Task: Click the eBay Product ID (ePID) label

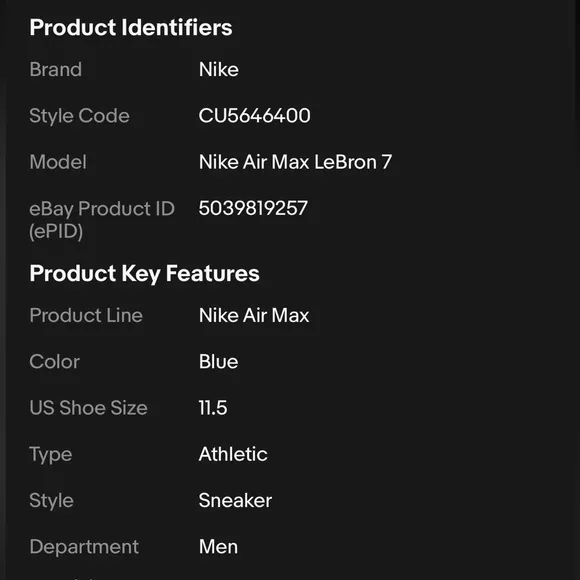Action: click(x=102, y=220)
